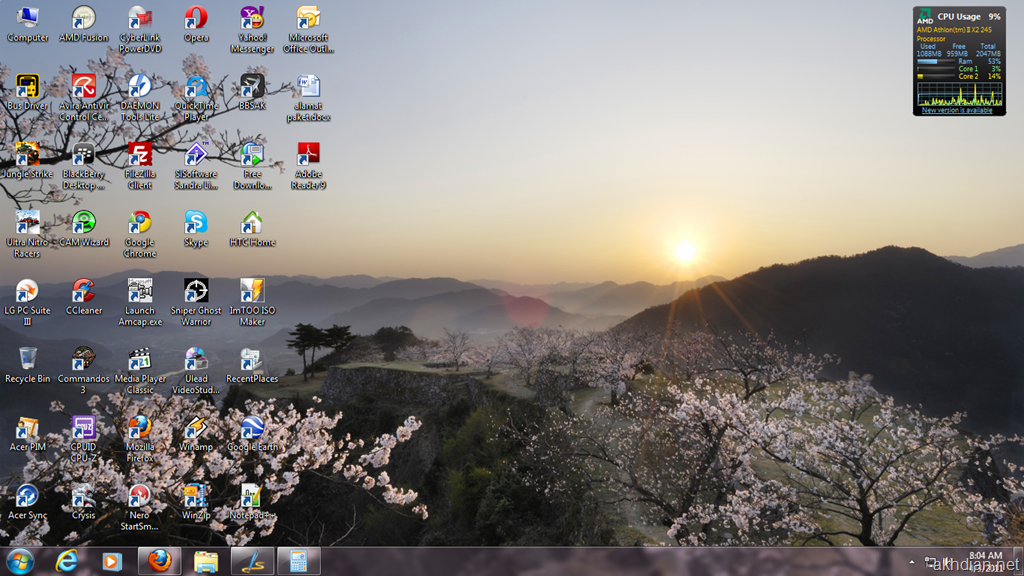Open Windows Explorer folder on the taskbar
This screenshot has width=1024, height=576.
(x=206, y=561)
